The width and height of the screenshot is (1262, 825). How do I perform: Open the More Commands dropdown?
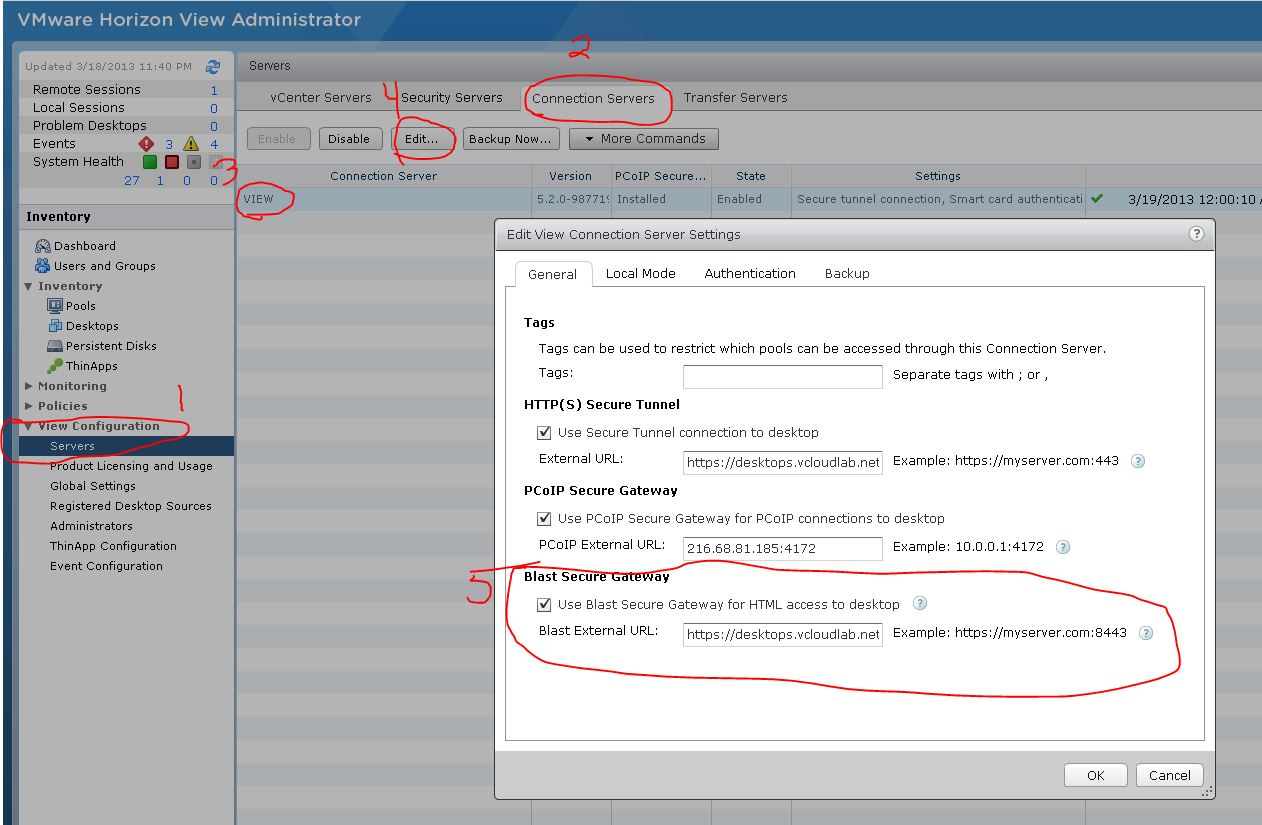pos(644,139)
